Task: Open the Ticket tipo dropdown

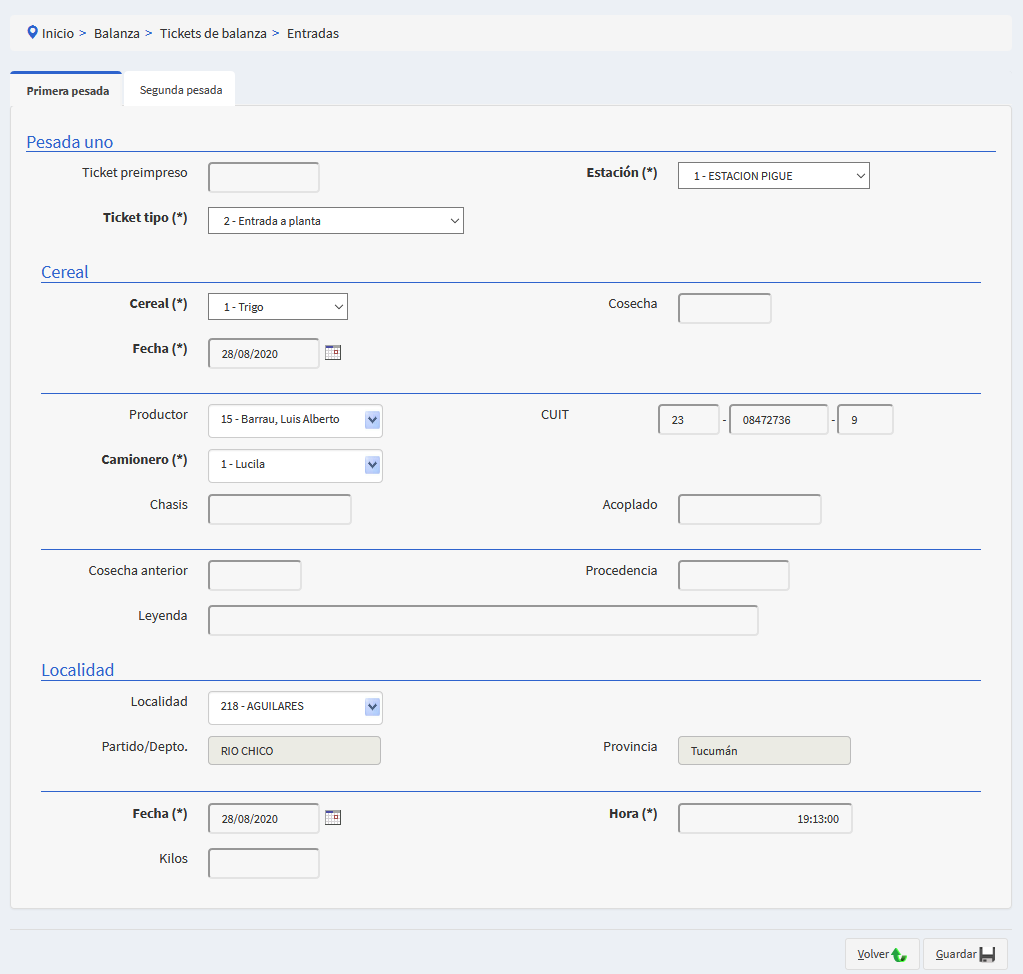Action: (335, 220)
